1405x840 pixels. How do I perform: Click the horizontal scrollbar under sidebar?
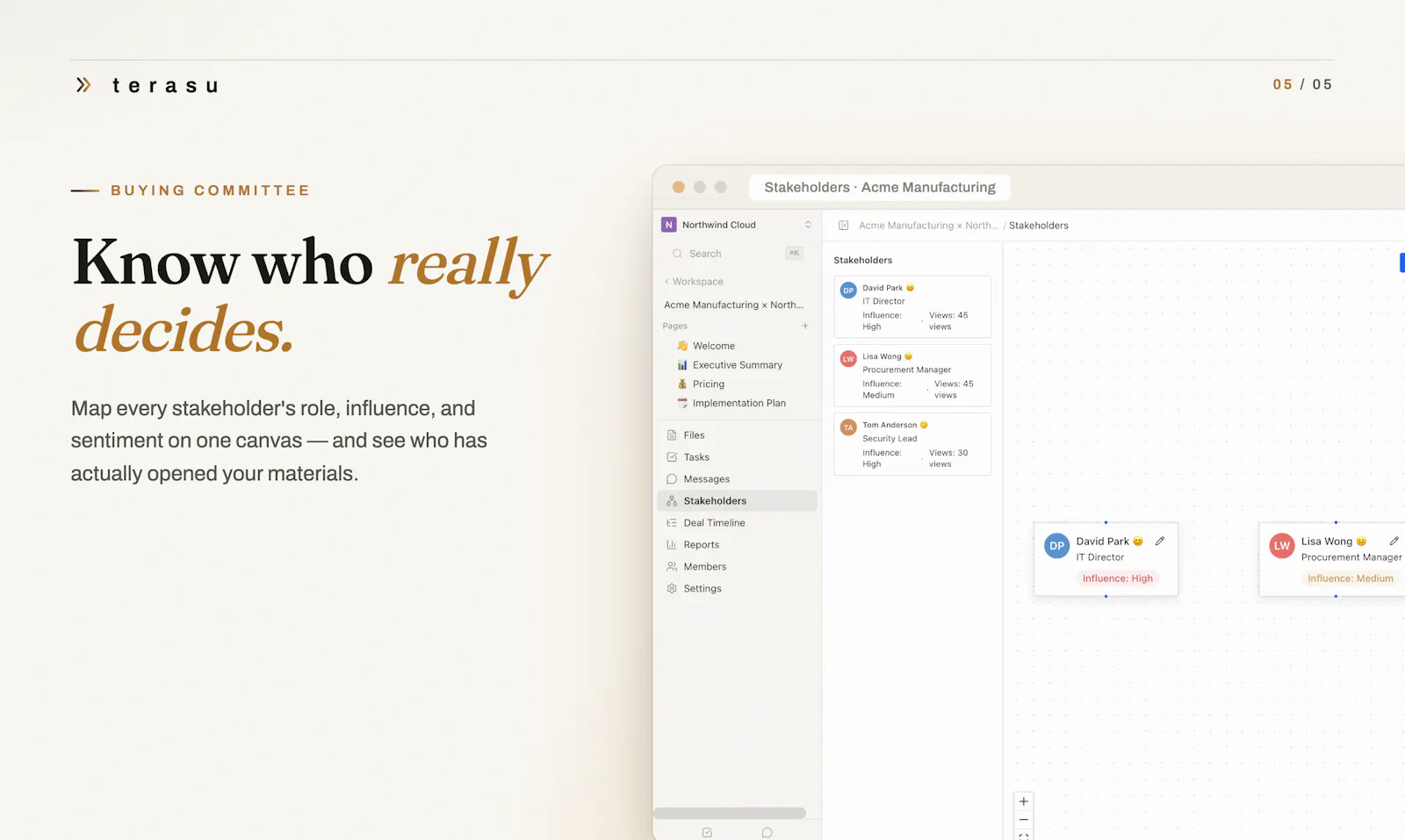730,813
